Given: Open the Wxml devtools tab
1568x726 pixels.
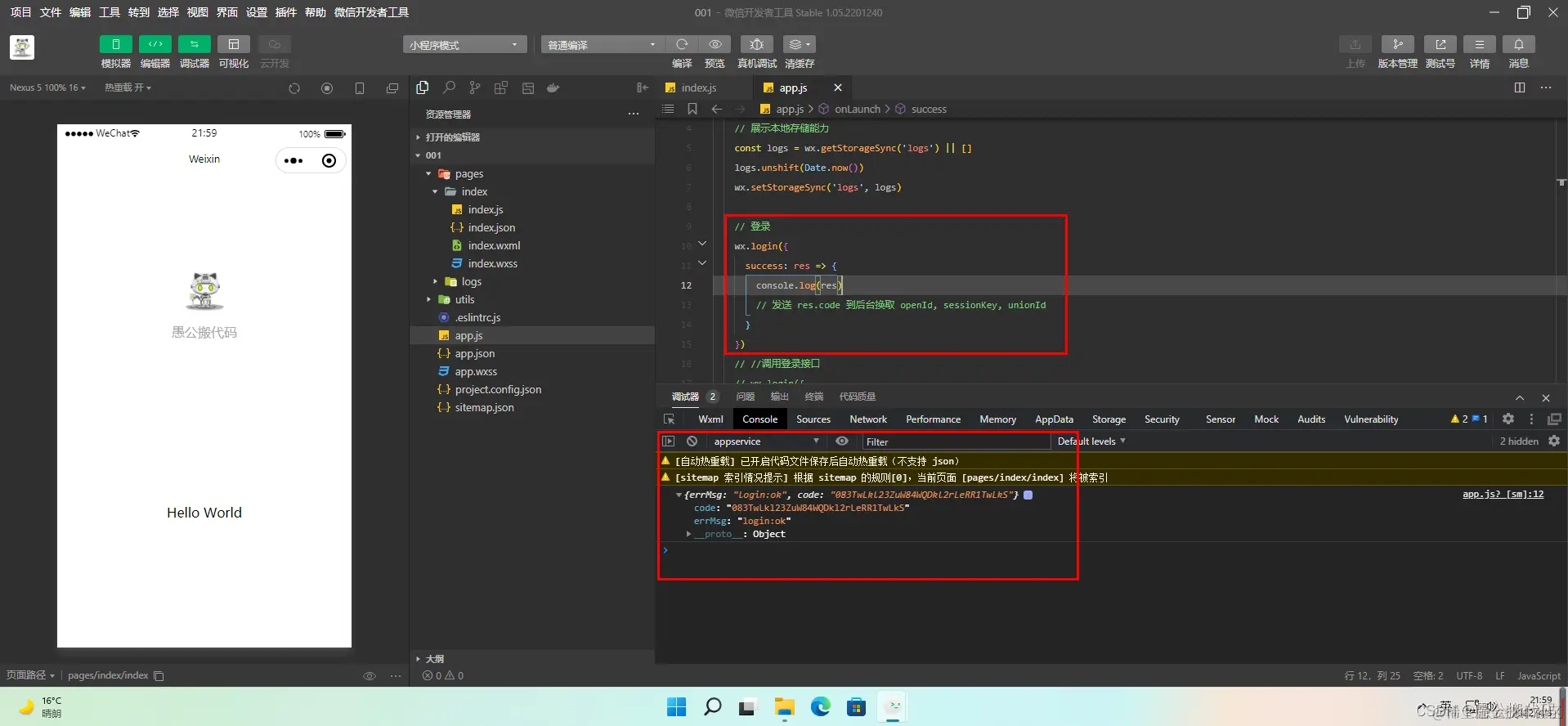Looking at the screenshot, I should pyautogui.click(x=710, y=419).
